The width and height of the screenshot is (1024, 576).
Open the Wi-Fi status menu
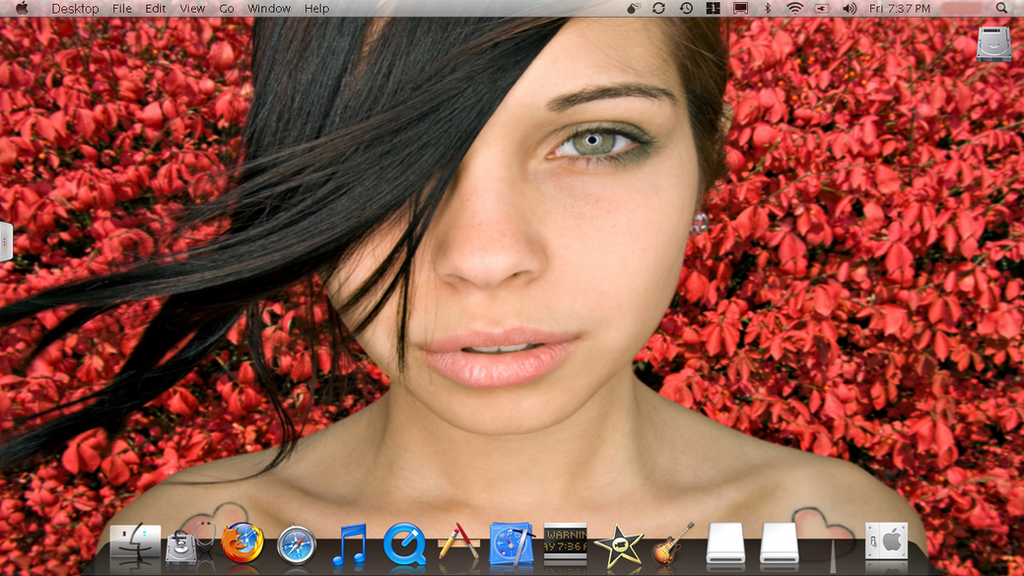pos(795,8)
